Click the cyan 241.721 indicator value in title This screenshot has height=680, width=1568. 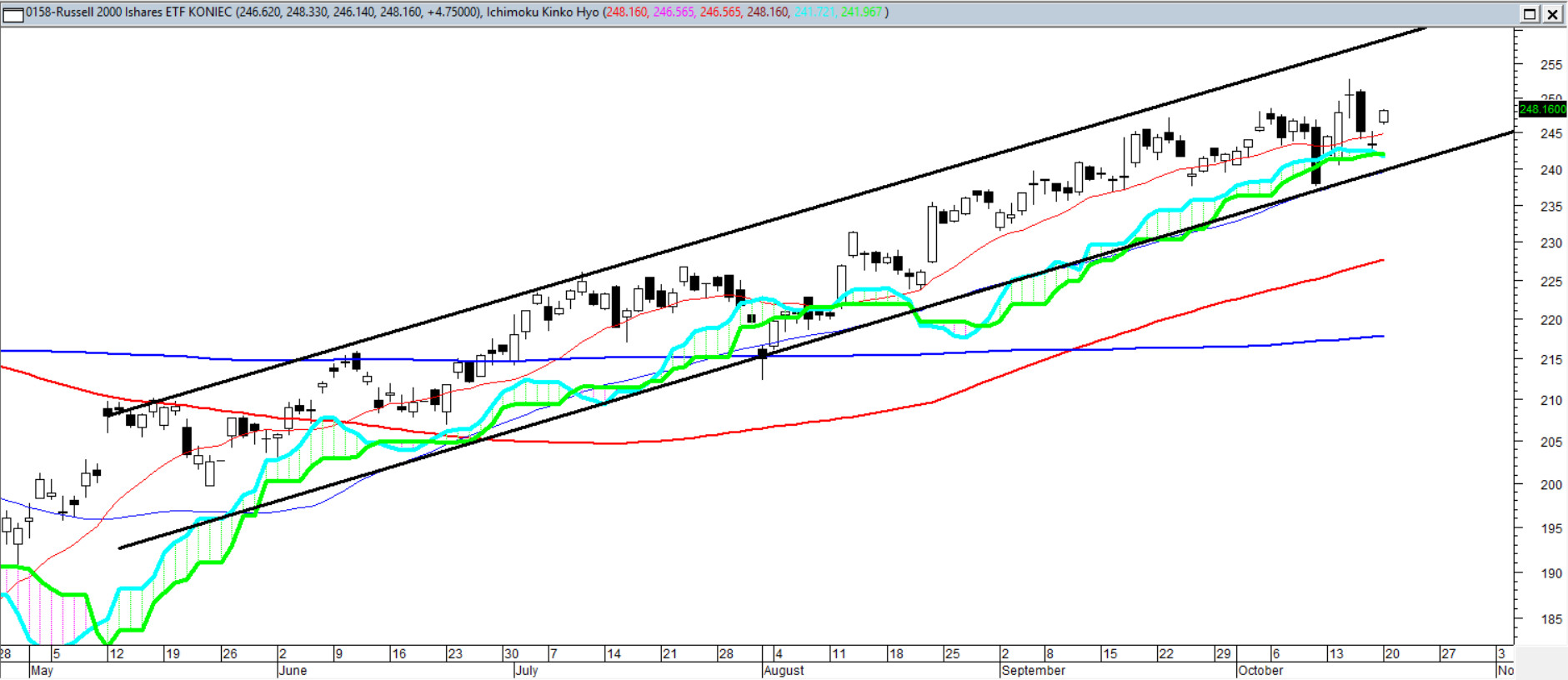pos(814,12)
